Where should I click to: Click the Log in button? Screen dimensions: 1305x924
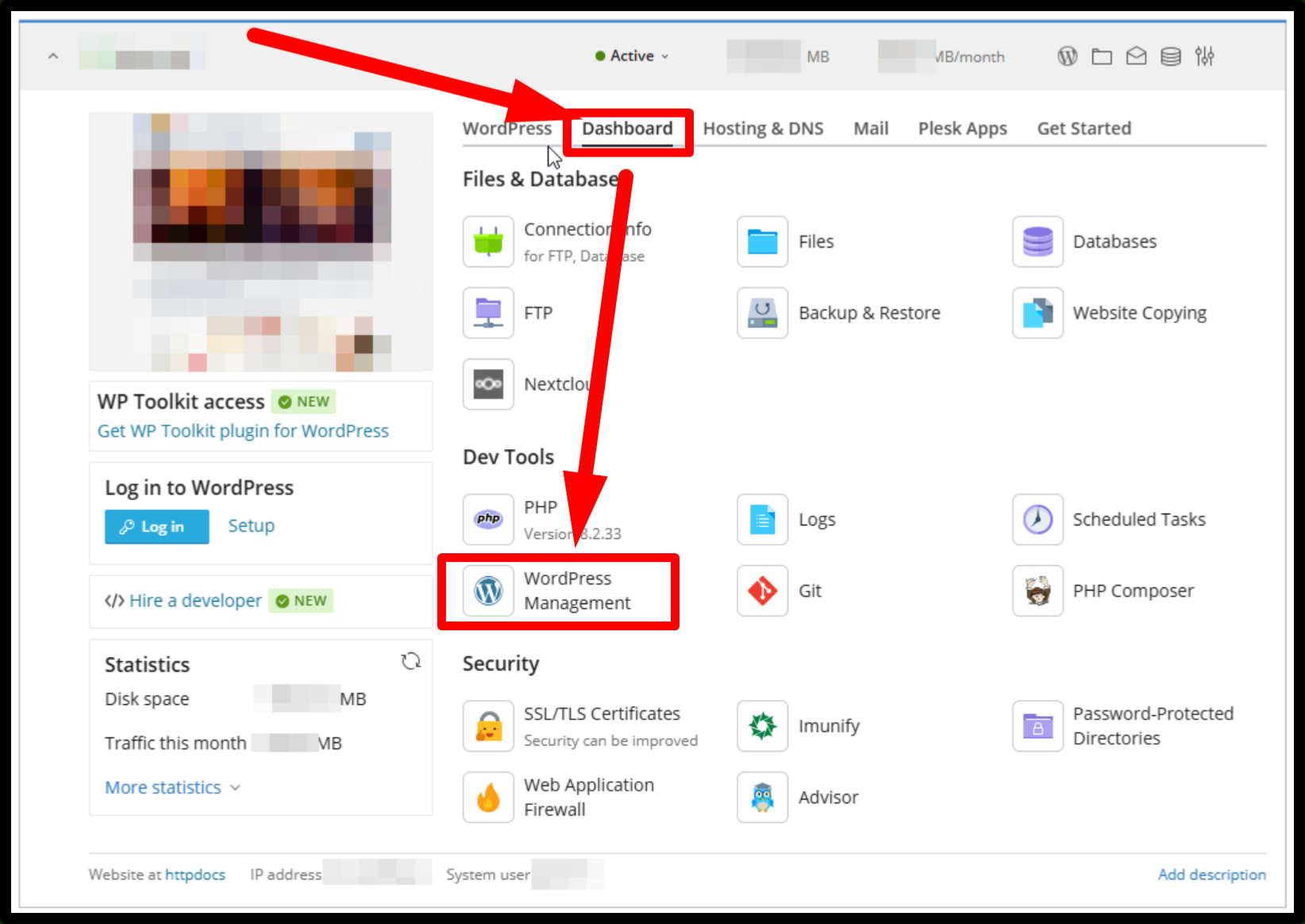[156, 526]
